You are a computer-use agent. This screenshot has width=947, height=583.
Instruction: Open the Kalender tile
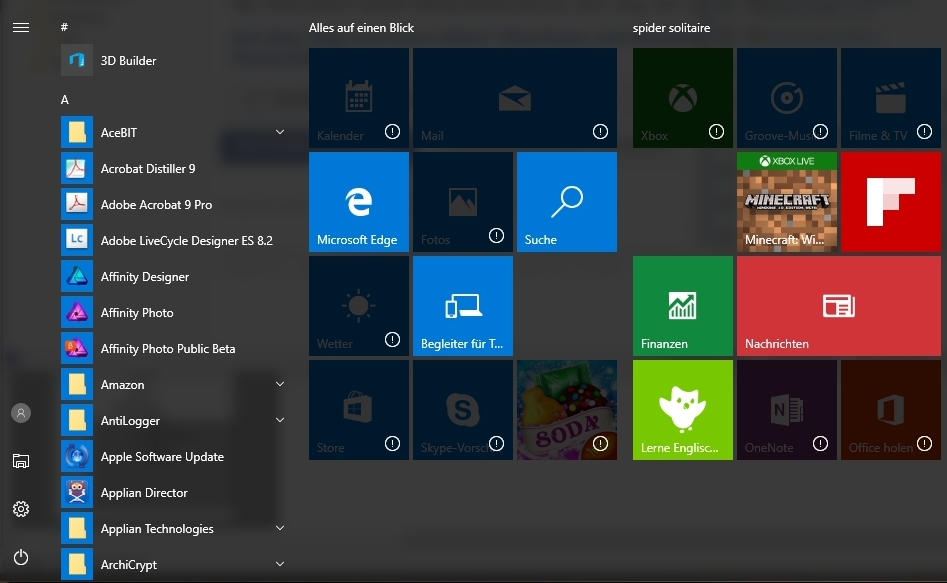click(359, 98)
